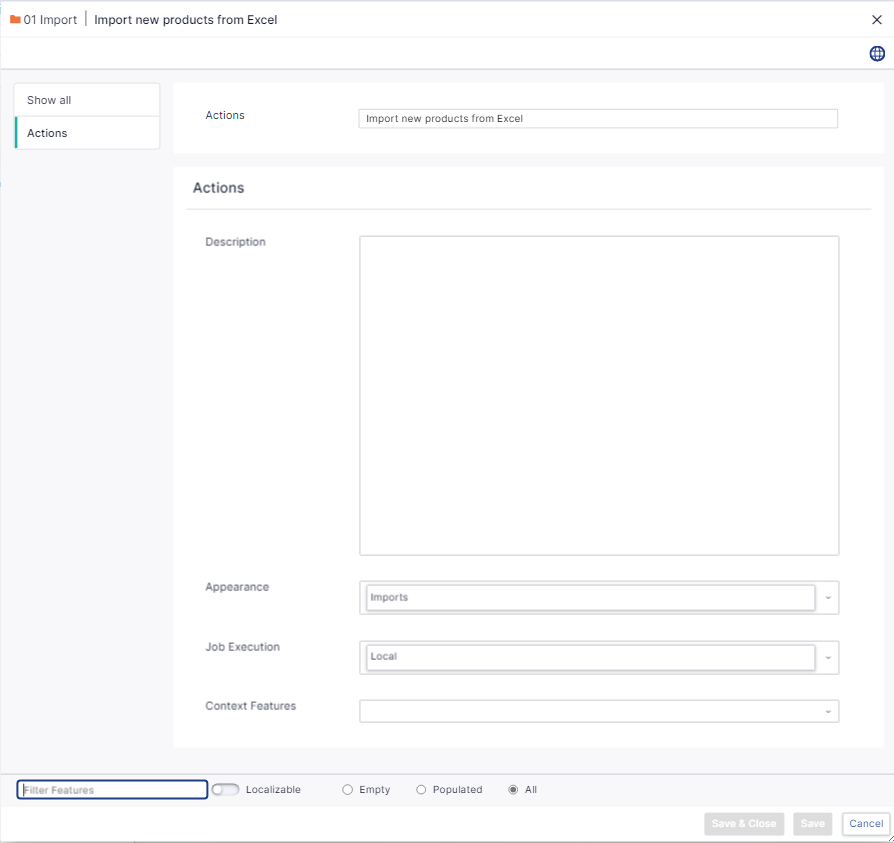894x843 pixels.
Task: Click the Actions name input field
Action: [598, 119]
